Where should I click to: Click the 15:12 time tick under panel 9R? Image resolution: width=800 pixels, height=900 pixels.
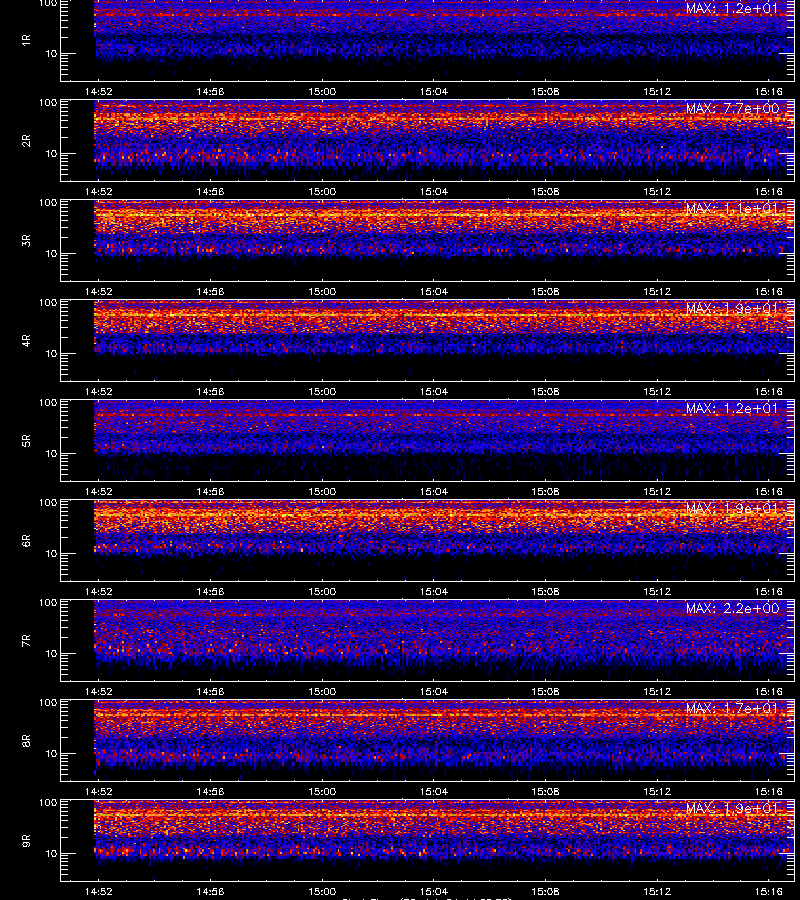pos(657,891)
